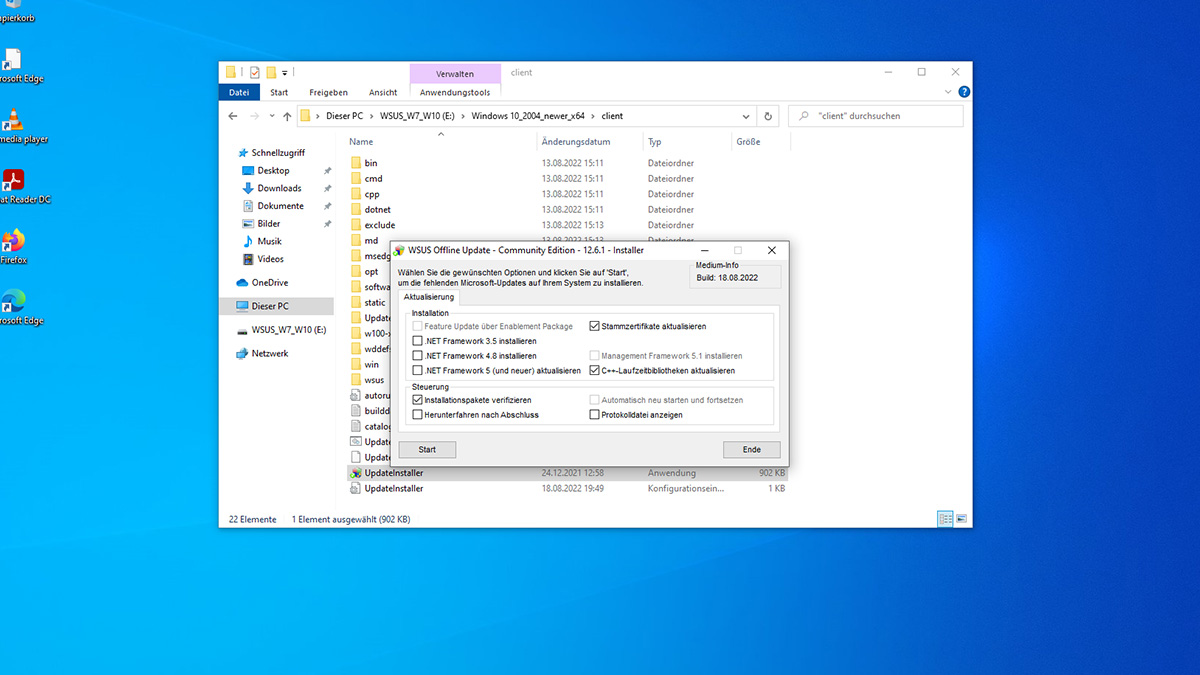Check Protokolldatei anzeigen option
This screenshot has height=675, width=1200.
594,415
